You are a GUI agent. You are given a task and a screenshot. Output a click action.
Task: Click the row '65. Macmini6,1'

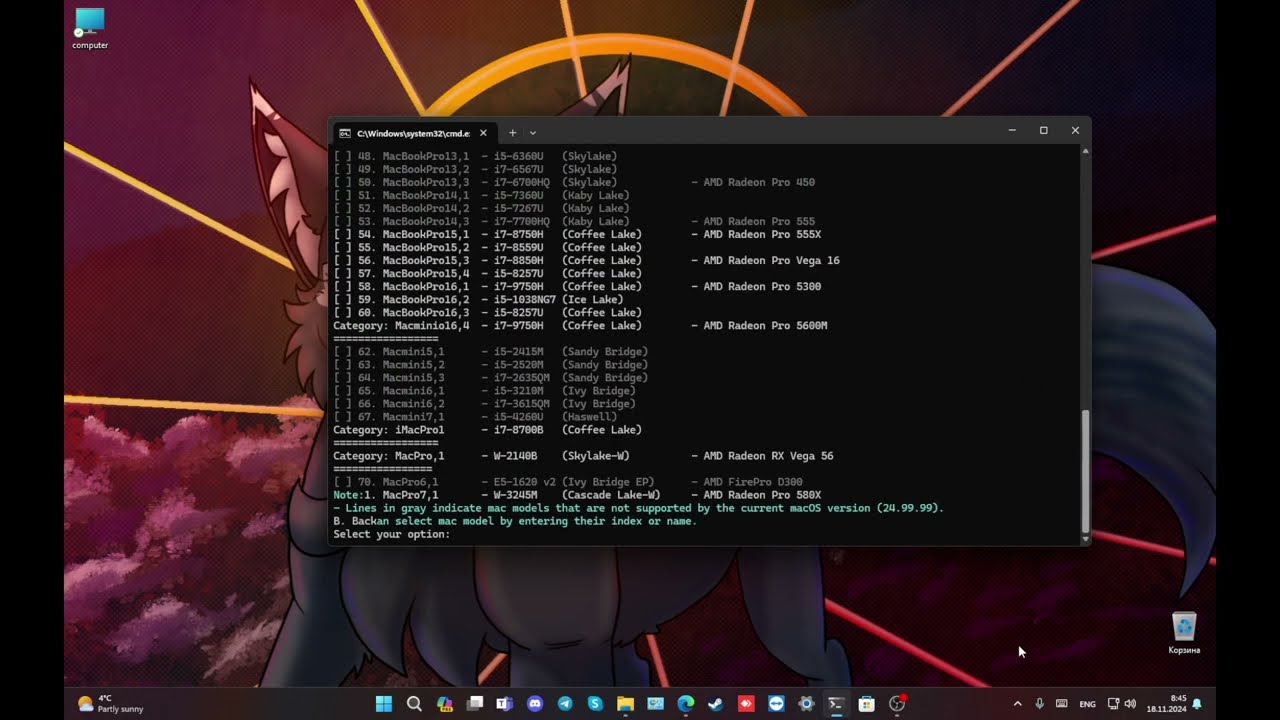[x=484, y=390]
